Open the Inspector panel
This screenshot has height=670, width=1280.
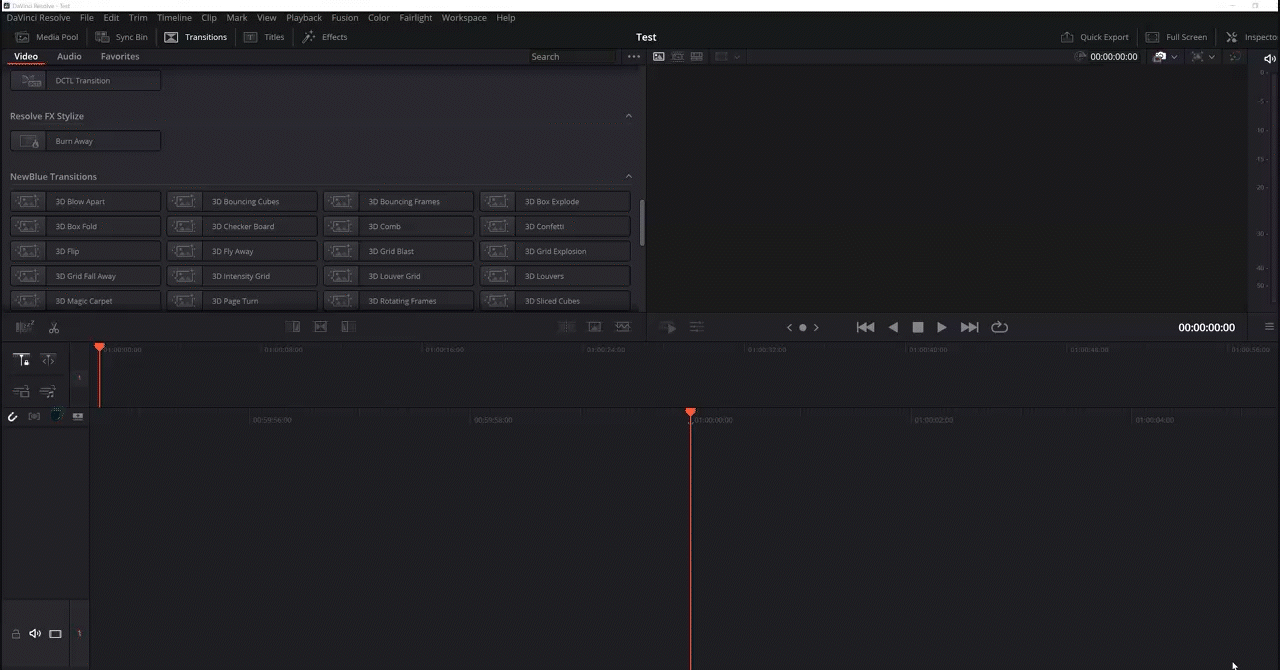[x=1258, y=37]
